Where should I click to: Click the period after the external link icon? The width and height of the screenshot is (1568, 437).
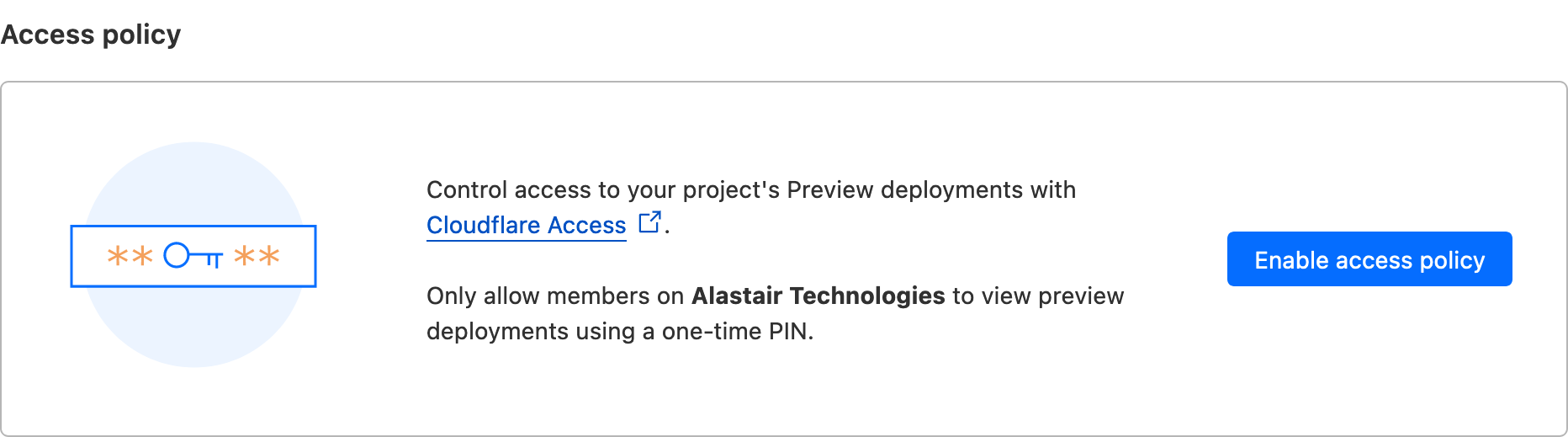point(667,229)
